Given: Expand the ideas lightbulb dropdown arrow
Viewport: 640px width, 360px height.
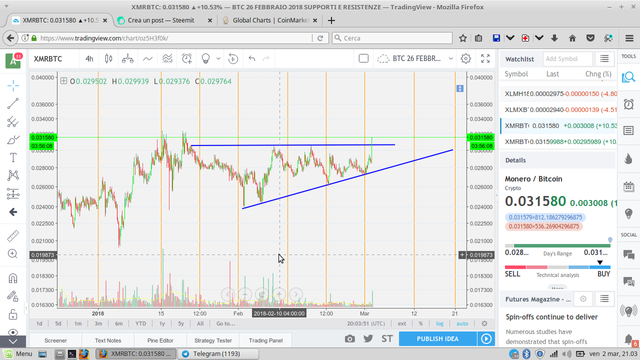Looking at the screenshot, I should click(x=218, y=59).
